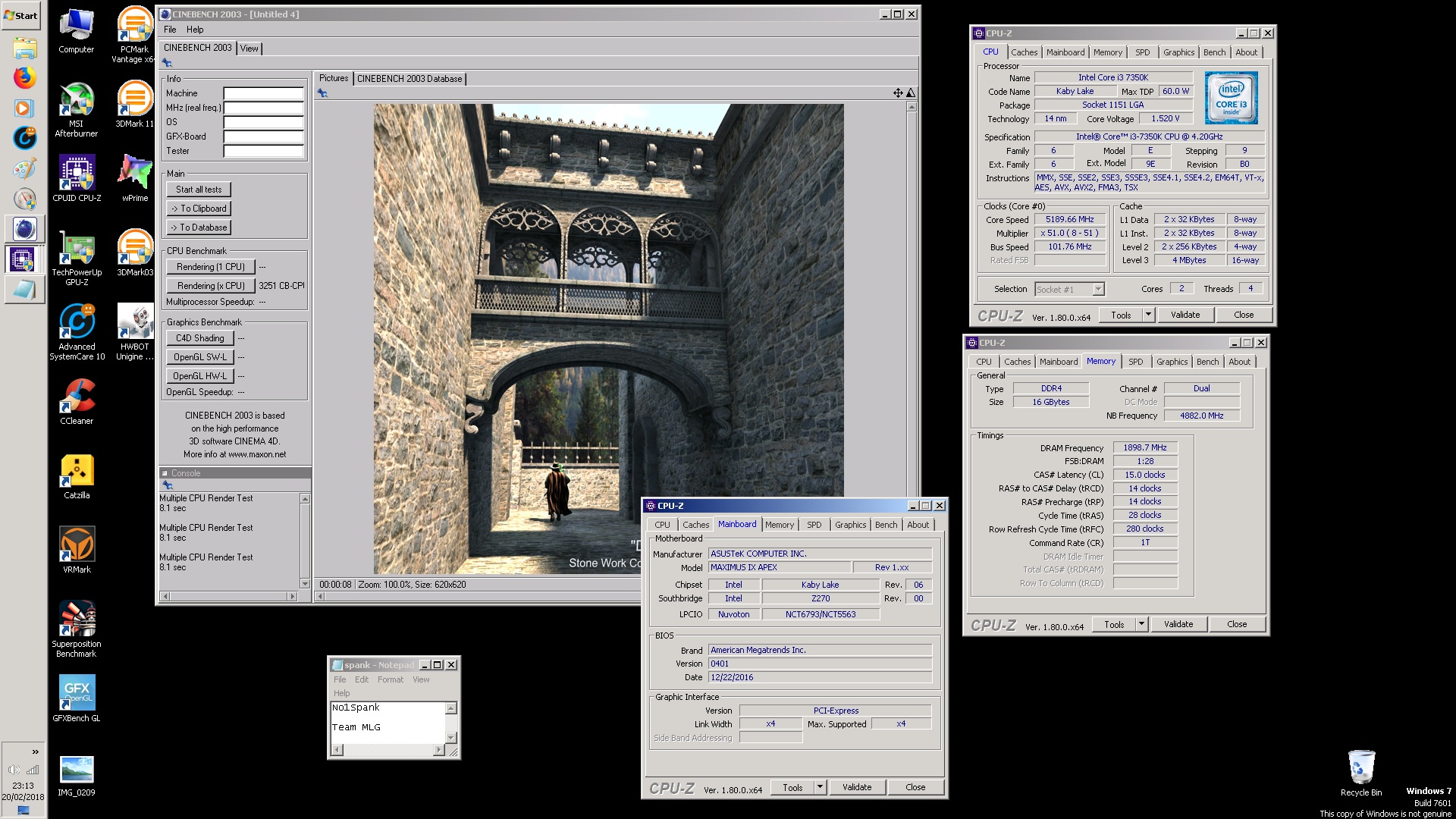
Task: Open the File menu in CINEBENCH
Action: 170,30
